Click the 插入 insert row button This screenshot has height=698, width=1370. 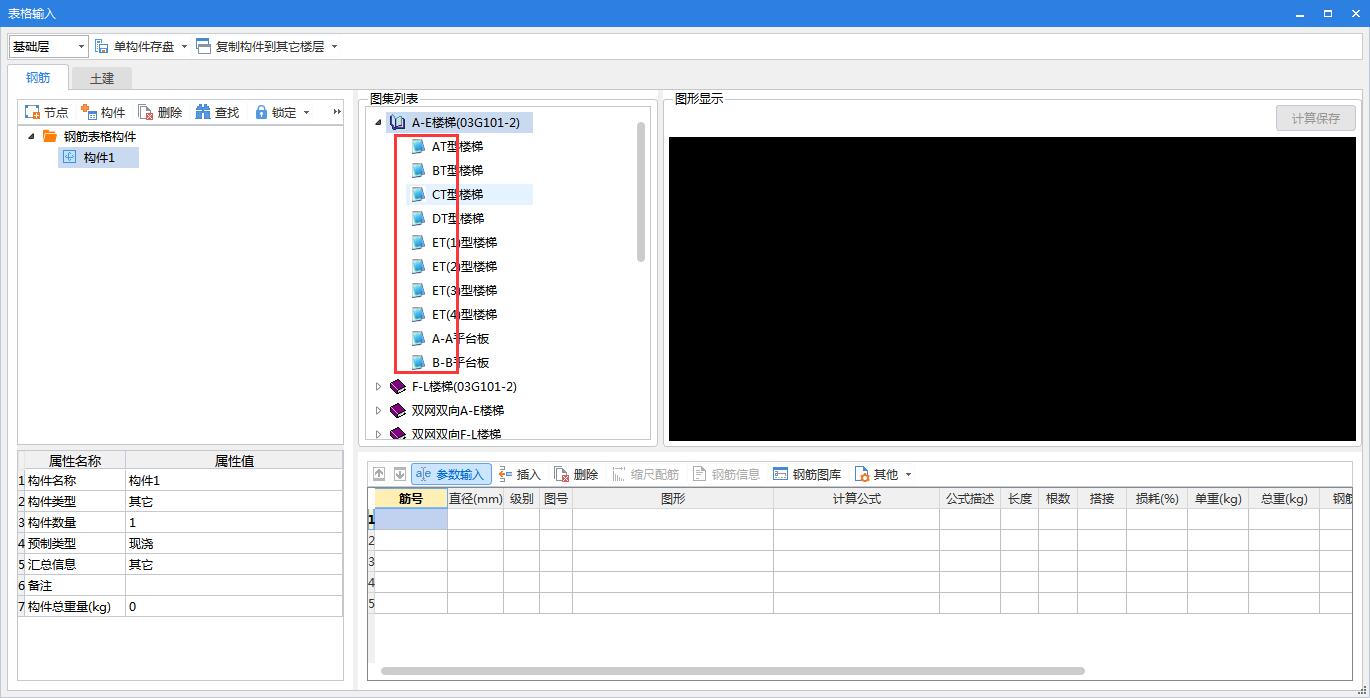[x=518, y=474]
